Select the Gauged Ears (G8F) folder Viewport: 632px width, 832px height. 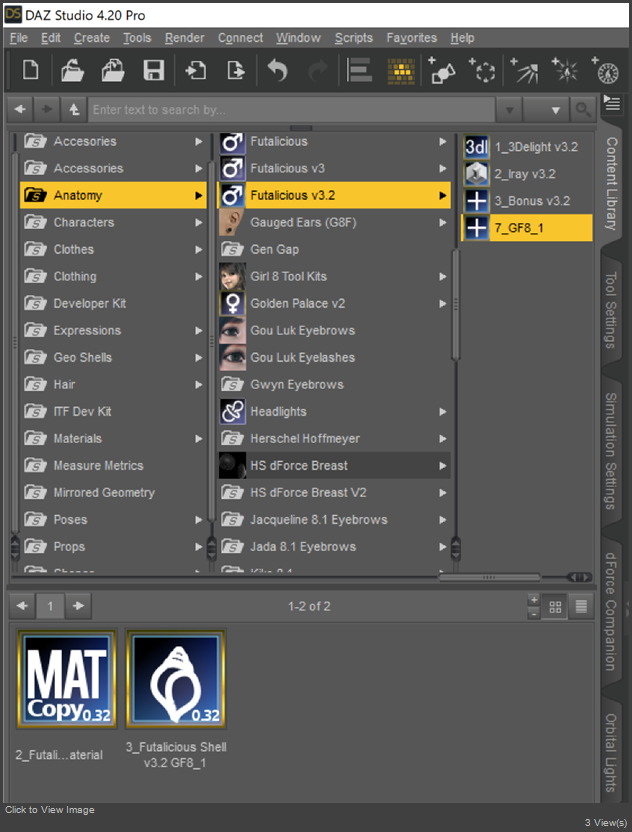coord(334,222)
